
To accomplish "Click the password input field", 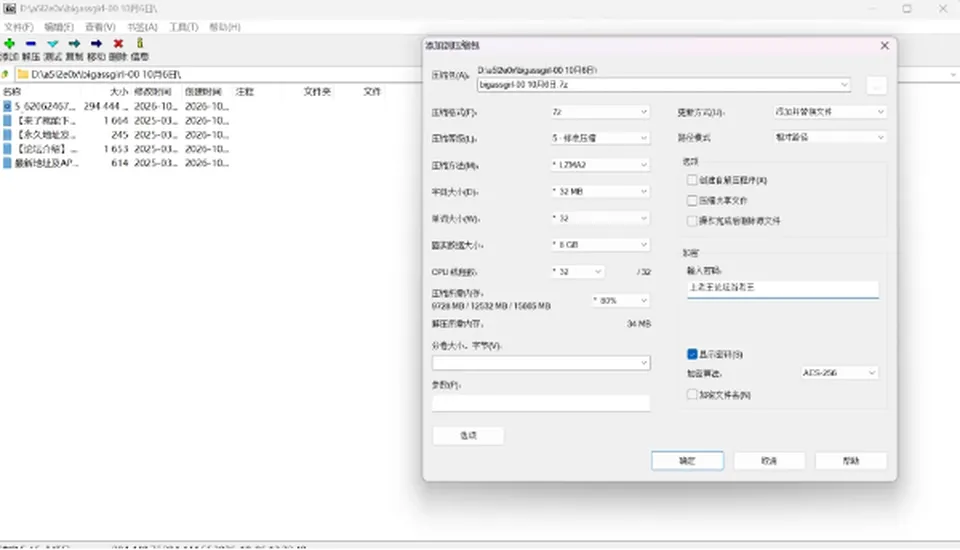I will point(783,288).
